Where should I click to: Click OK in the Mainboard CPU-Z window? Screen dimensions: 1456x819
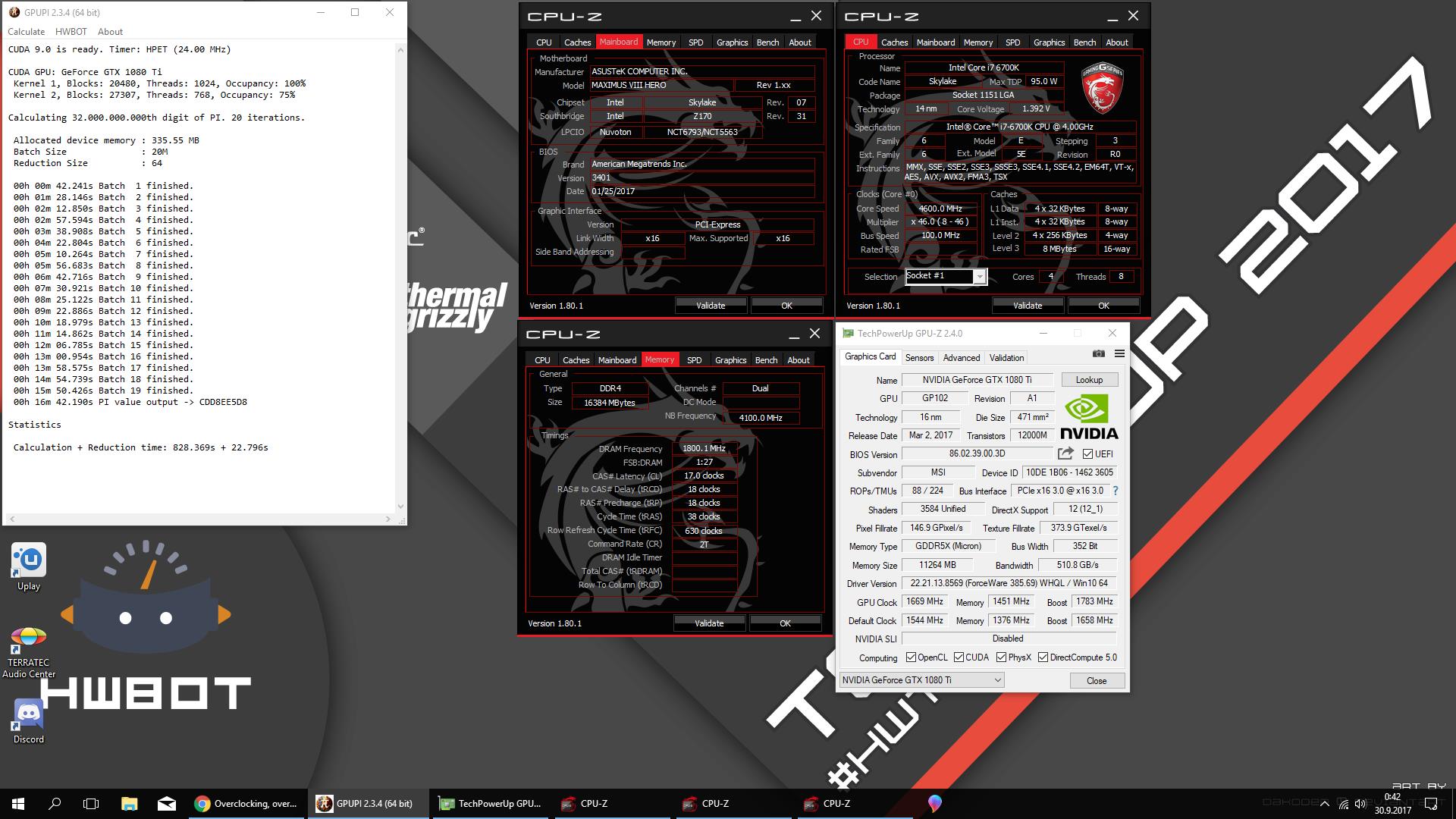(786, 306)
